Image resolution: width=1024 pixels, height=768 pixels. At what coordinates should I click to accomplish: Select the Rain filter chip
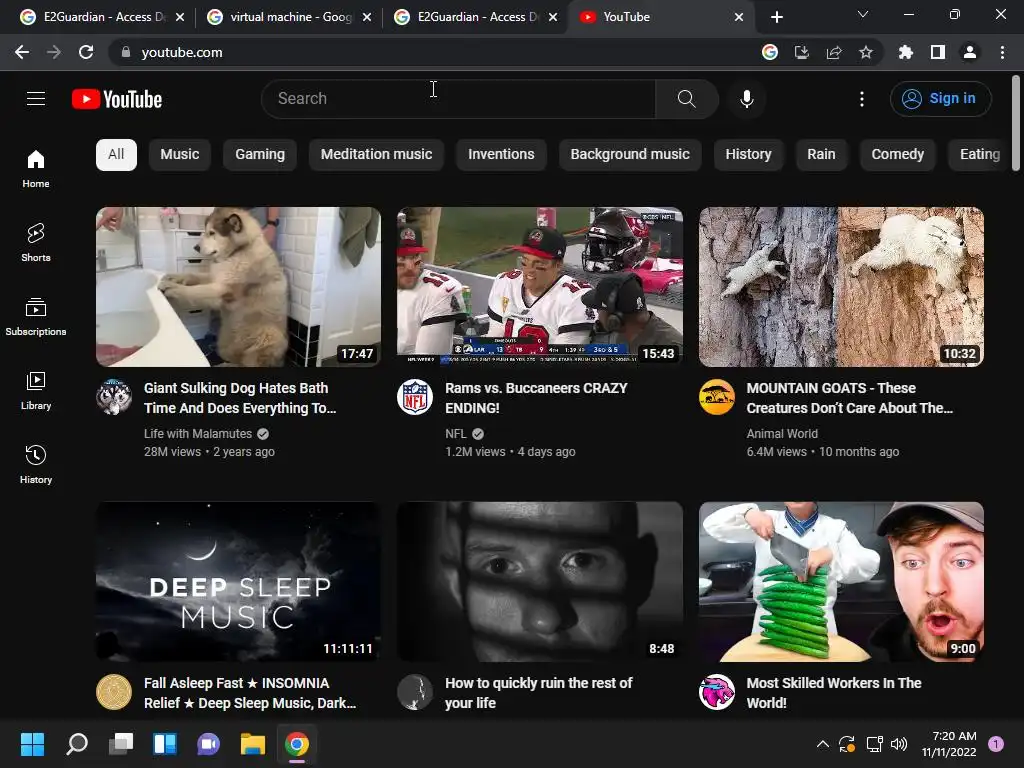click(821, 155)
